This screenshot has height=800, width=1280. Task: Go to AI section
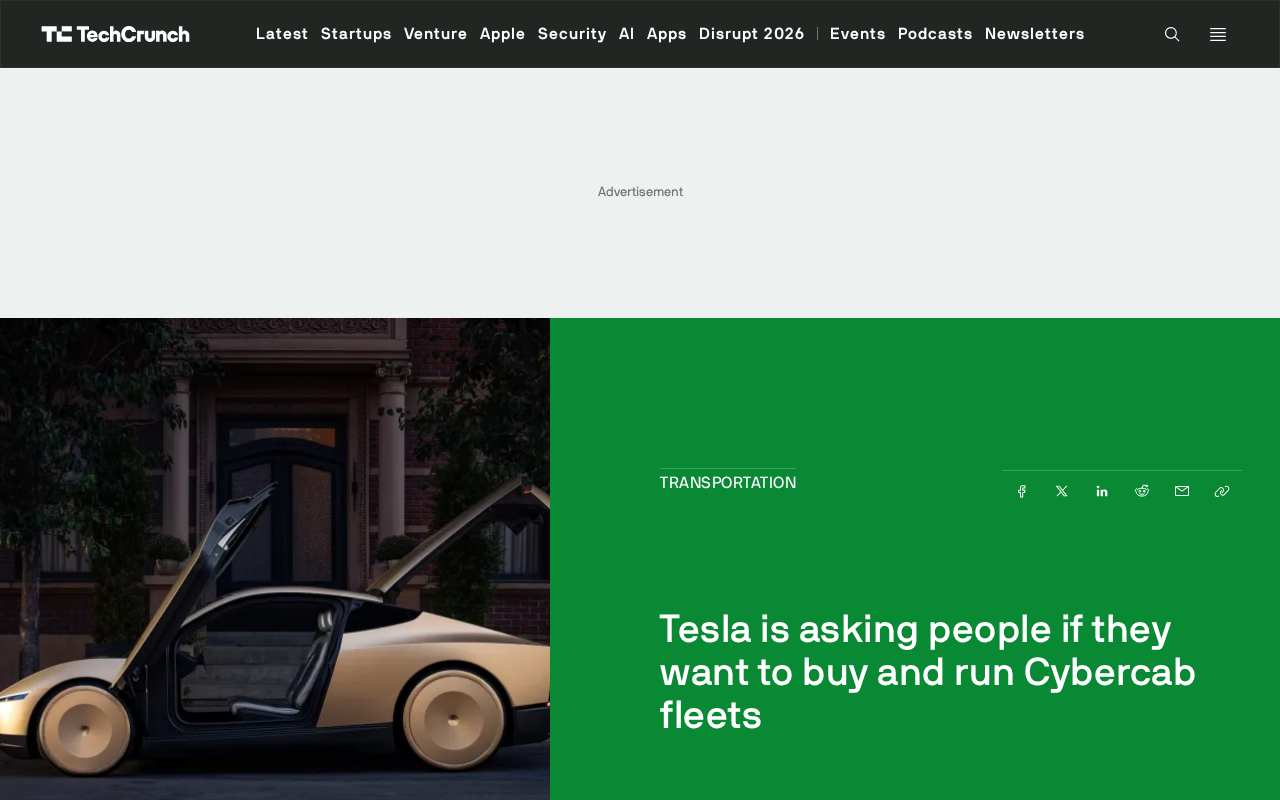click(x=627, y=34)
